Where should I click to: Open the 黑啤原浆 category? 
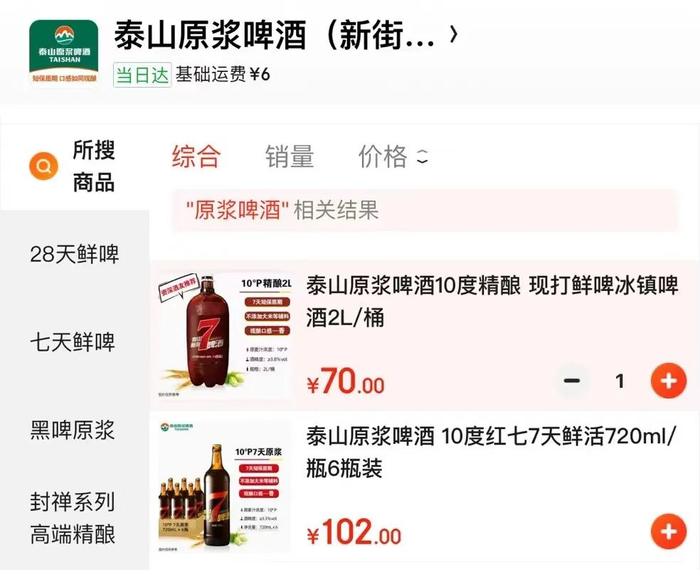(x=73, y=430)
